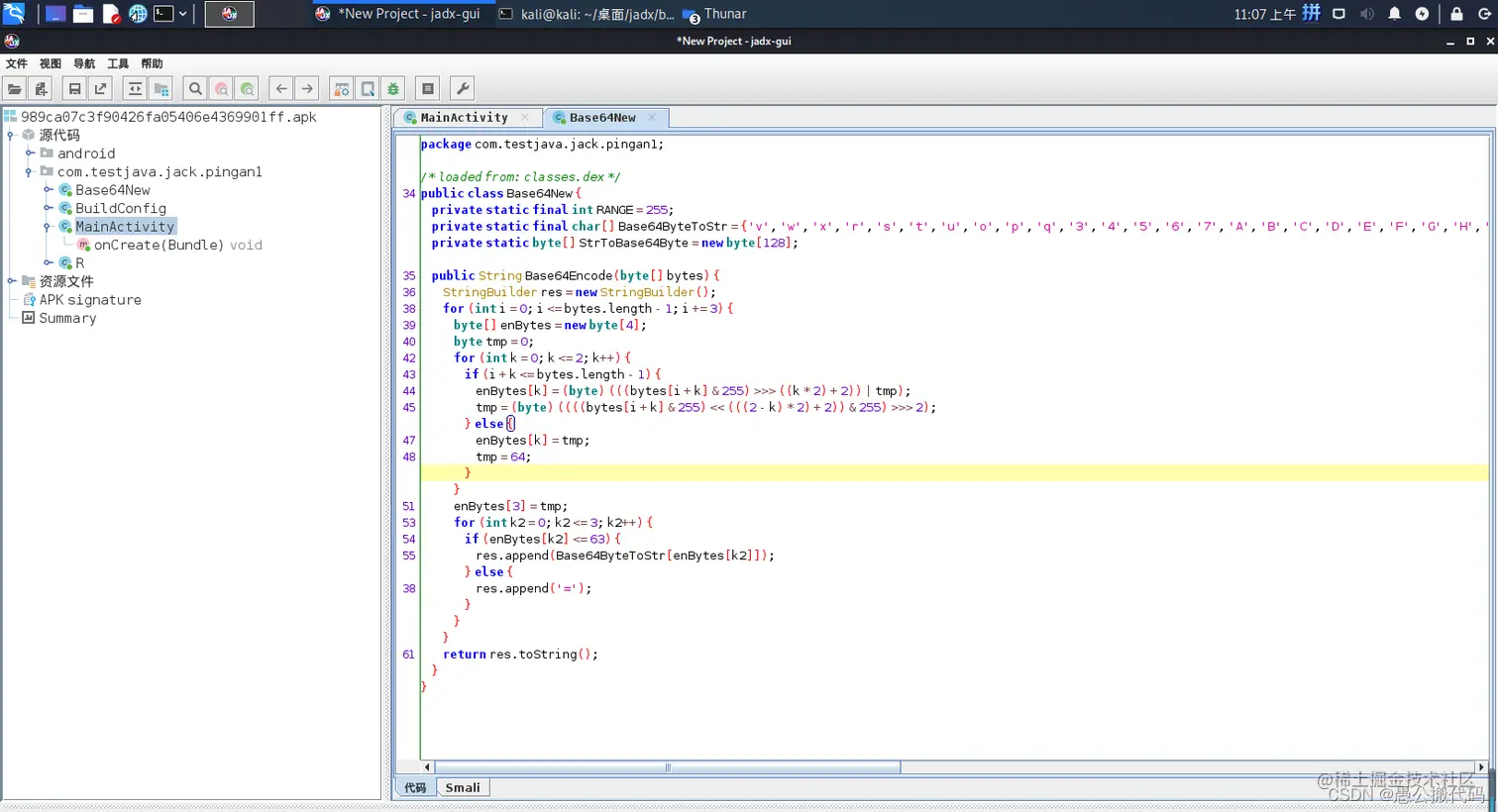Navigate back with left arrow icon

(281, 89)
